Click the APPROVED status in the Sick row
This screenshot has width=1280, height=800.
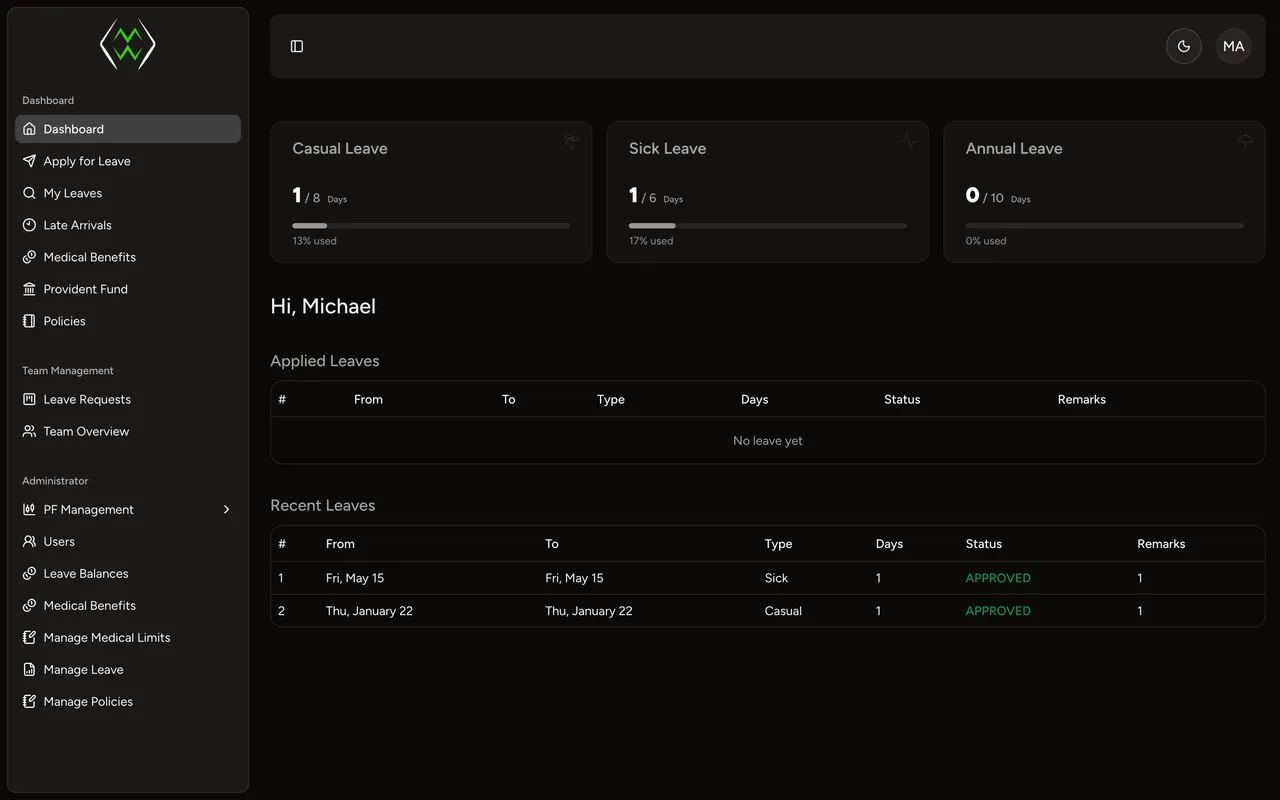pos(998,578)
